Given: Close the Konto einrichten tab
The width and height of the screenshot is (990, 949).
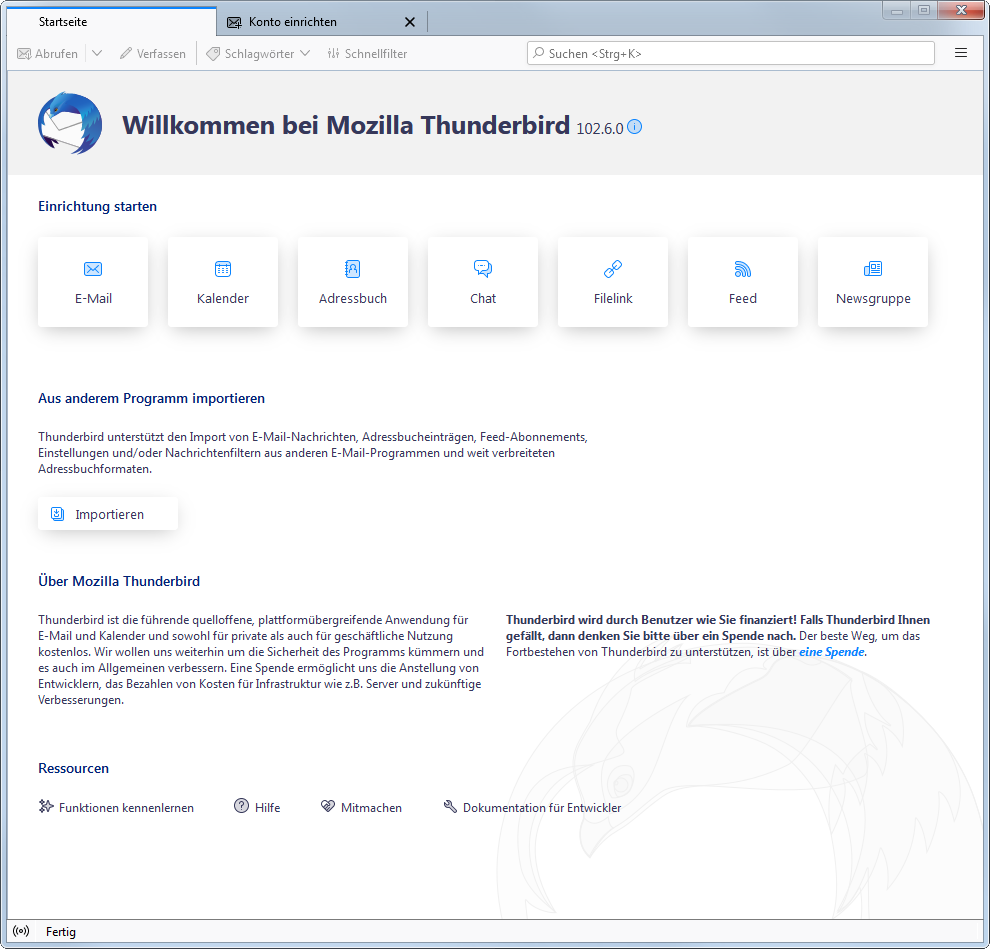Looking at the screenshot, I should click(x=410, y=22).
